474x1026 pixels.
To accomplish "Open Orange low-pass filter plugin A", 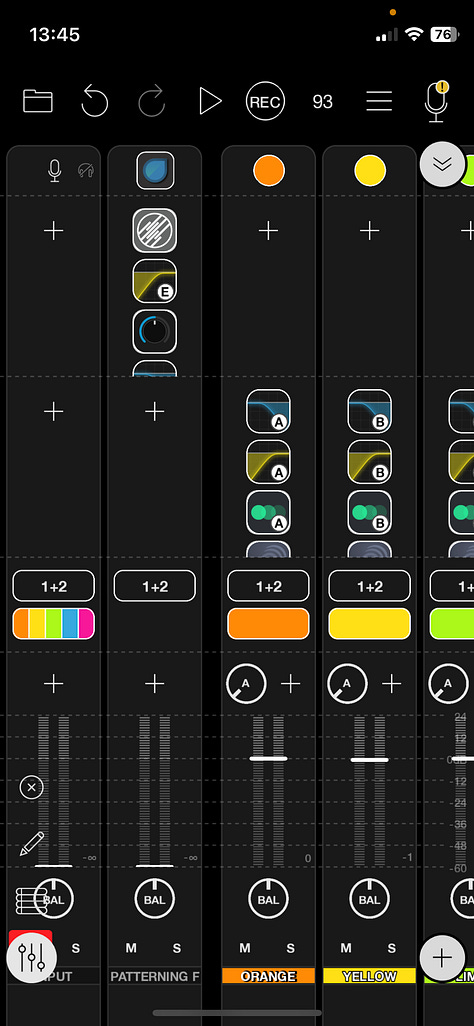I will pos(268,412).
